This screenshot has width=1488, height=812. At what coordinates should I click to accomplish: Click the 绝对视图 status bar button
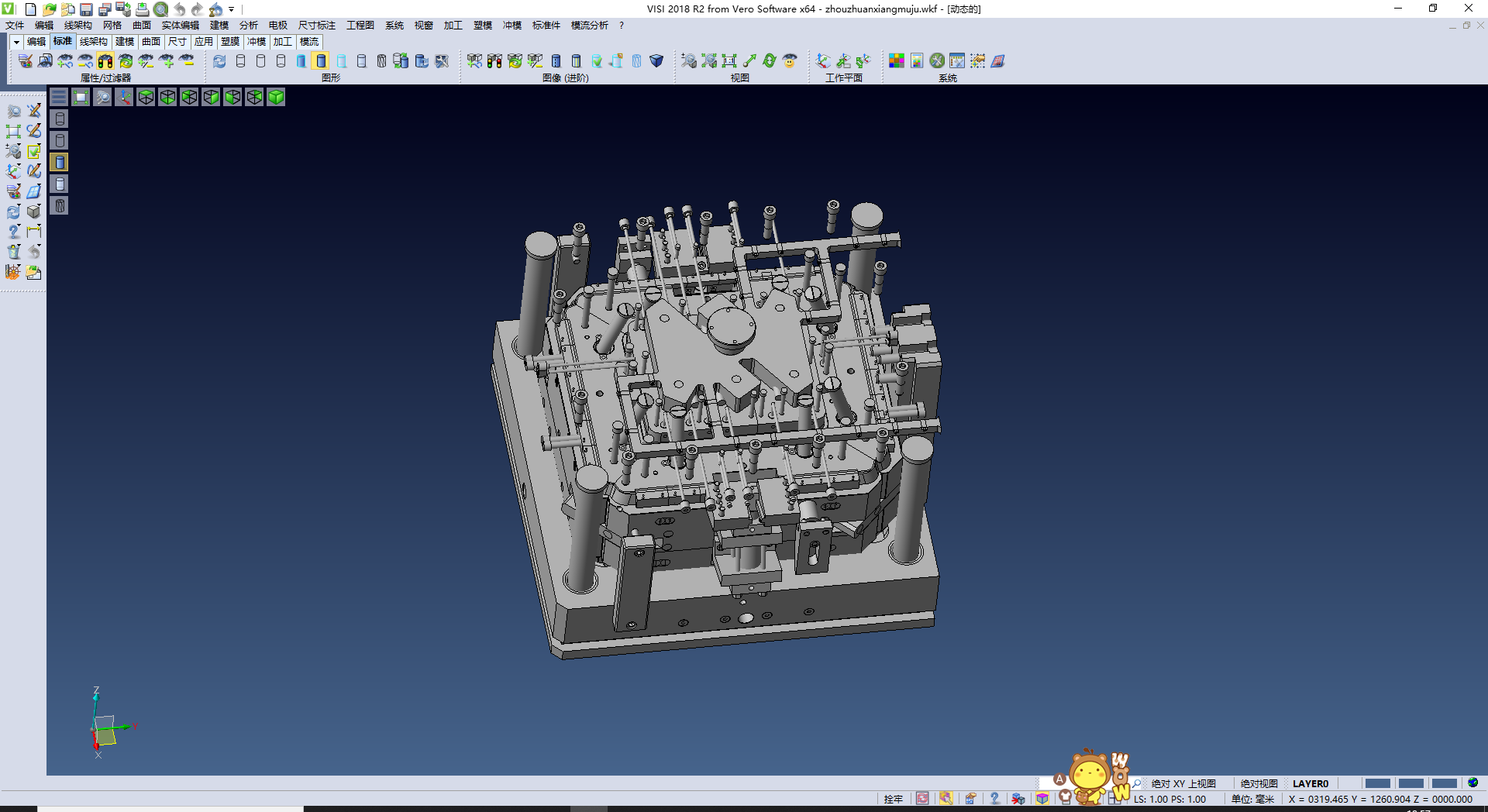pyautogui.click(x=1259, y=783)
